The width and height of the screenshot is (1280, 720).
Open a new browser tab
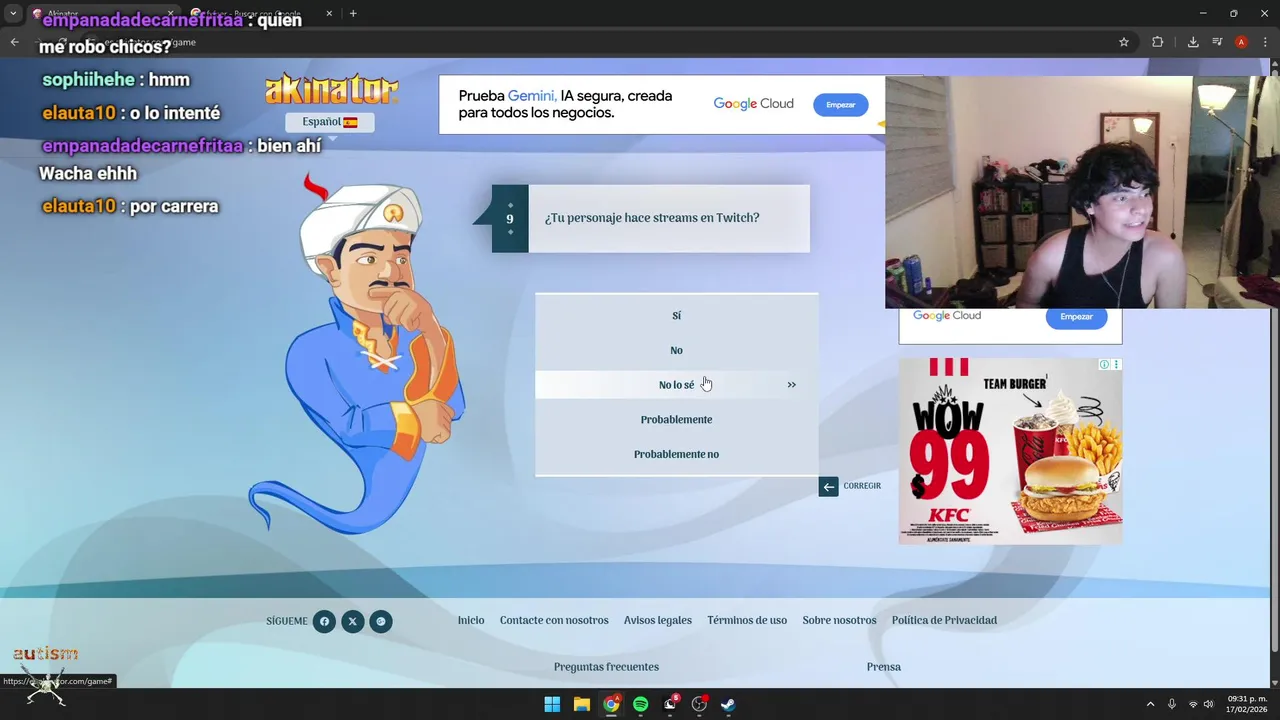click(353, 14)
